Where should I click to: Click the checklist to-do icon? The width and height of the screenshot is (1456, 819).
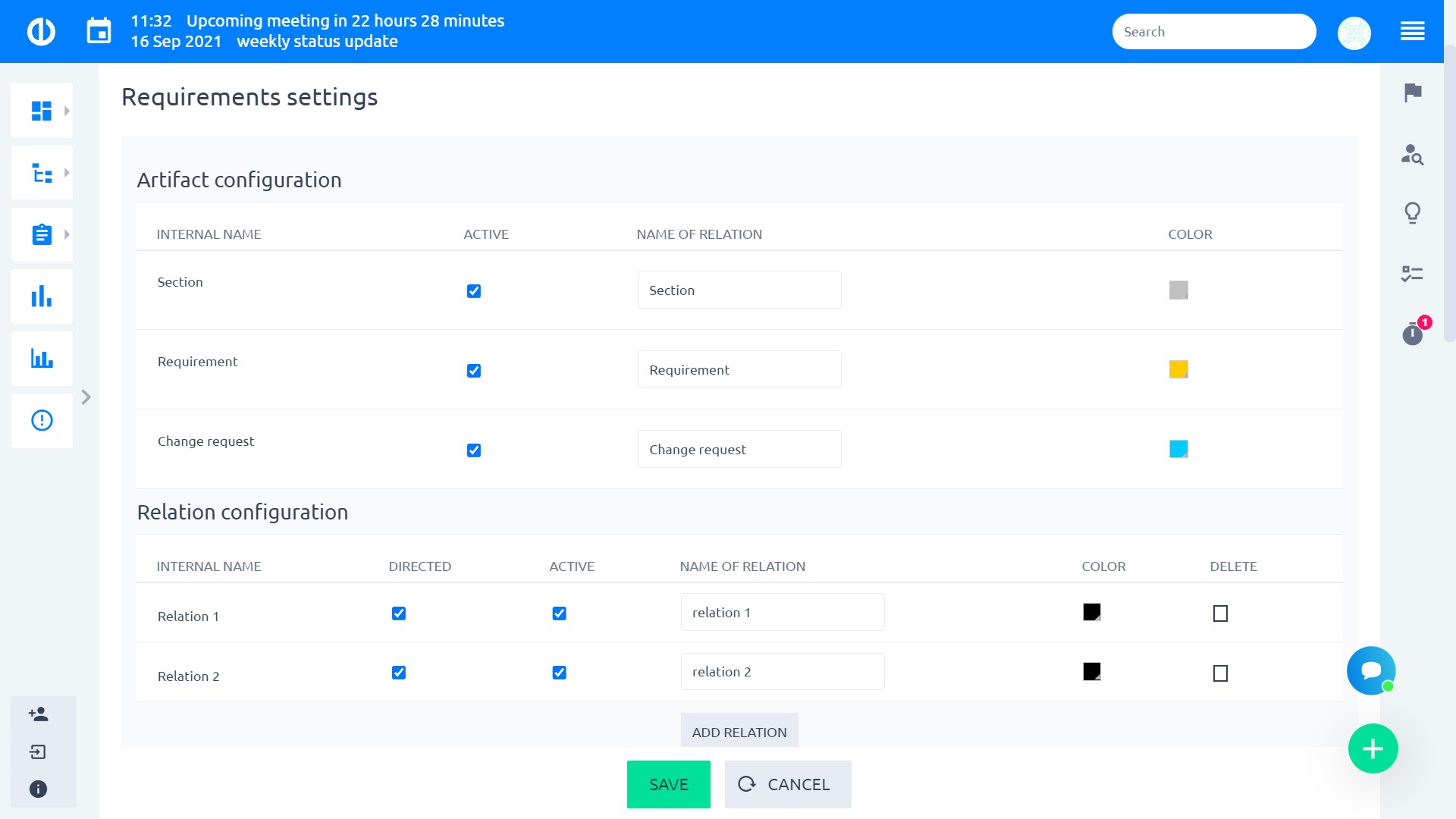(1412, 273)
